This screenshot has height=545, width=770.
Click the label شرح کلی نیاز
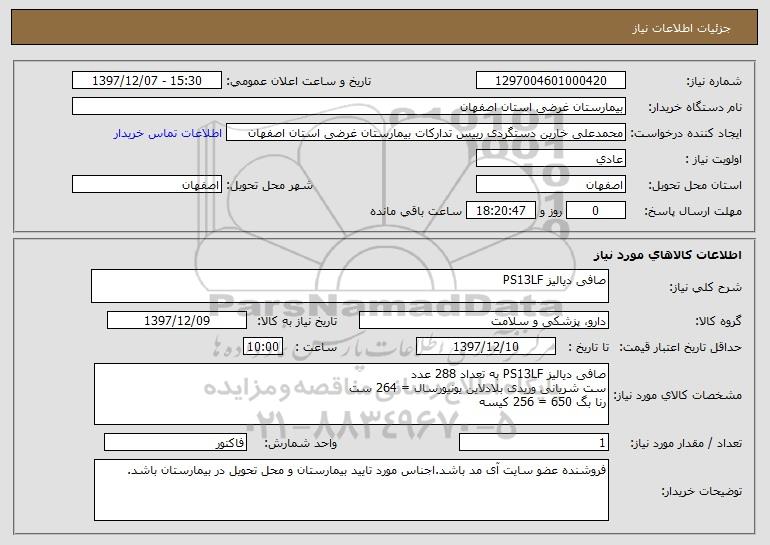[706, 288]
